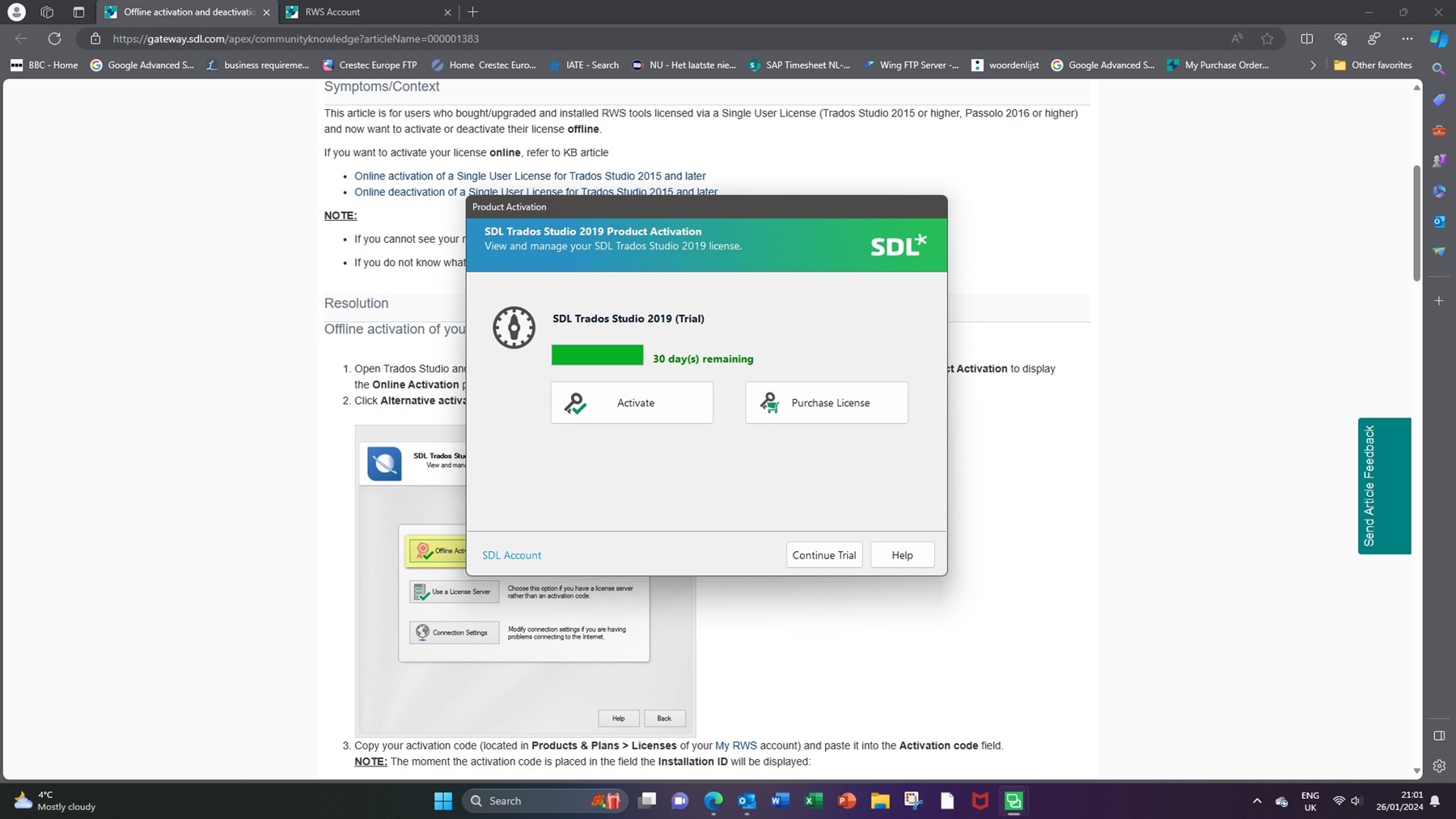Add page to favorites with star icon
Screen dimensions: 1456x819
[1268, 39]
